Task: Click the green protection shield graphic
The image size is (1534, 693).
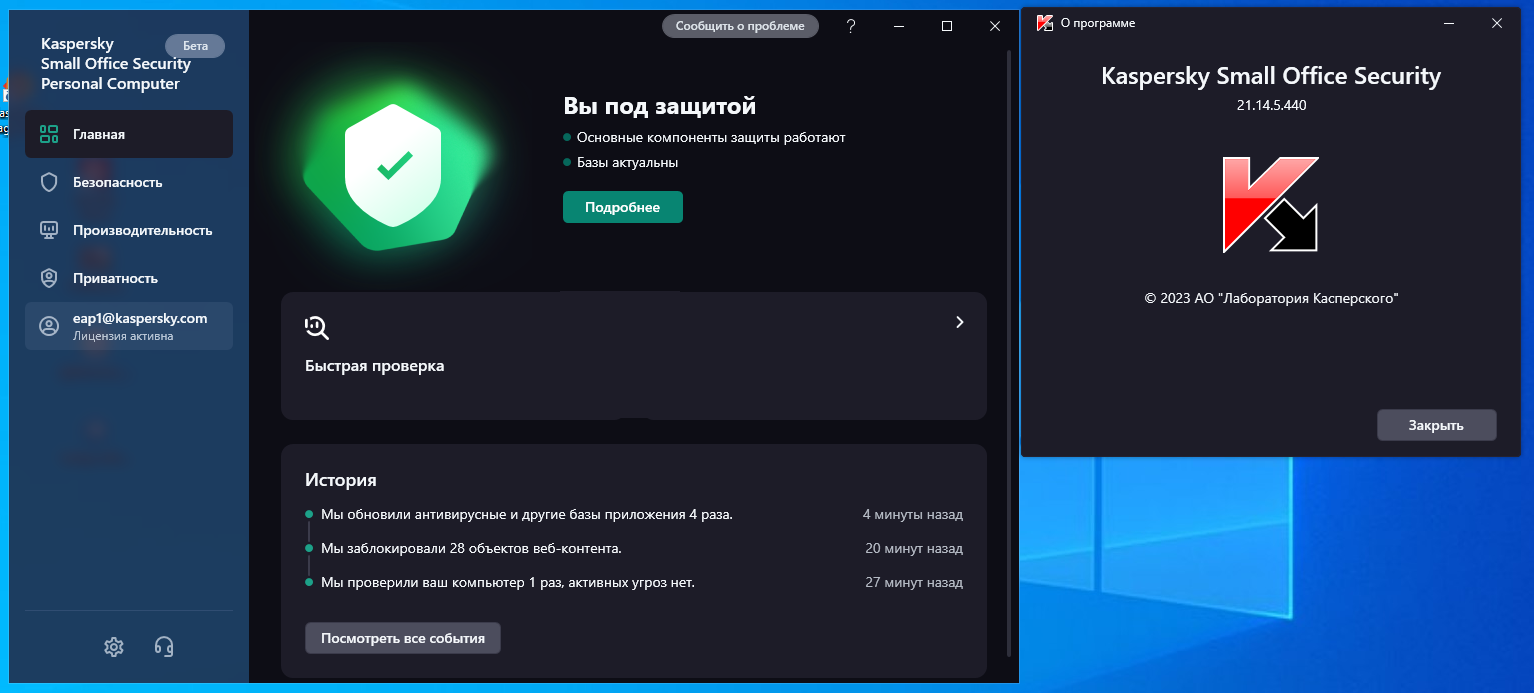Action: (394, 166)
